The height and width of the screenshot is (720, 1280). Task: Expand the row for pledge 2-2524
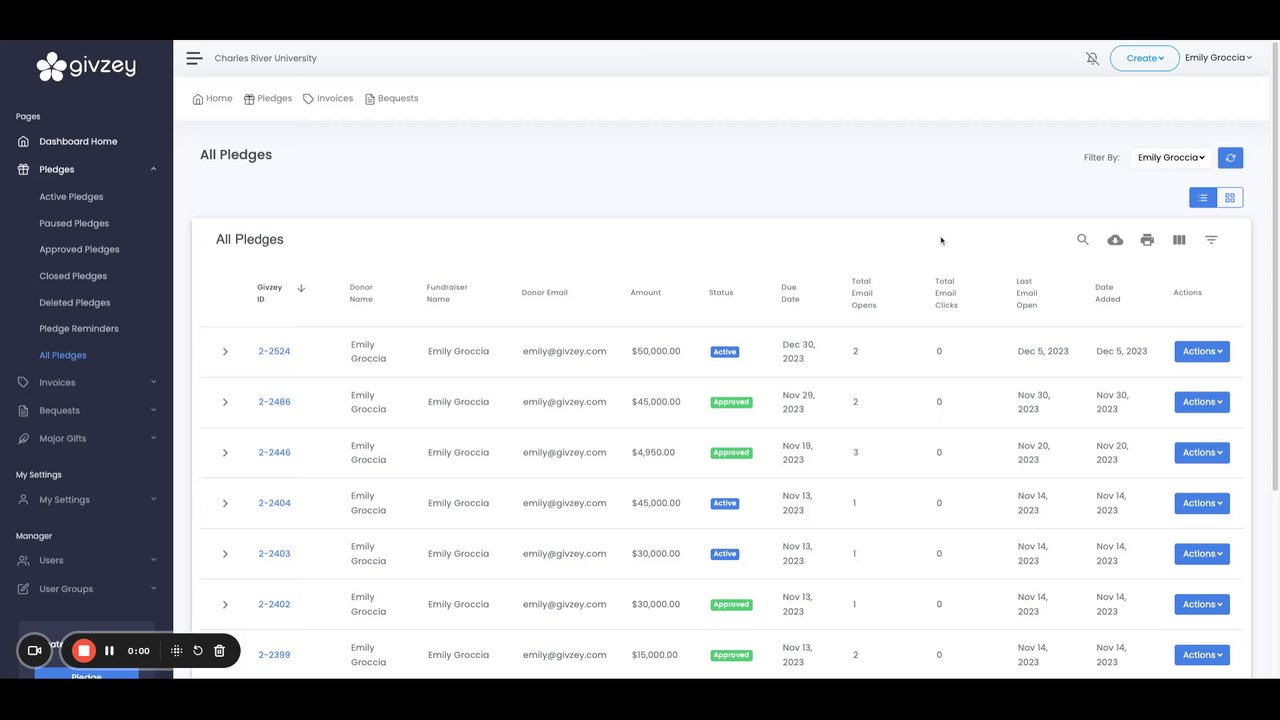coord(225,352)
